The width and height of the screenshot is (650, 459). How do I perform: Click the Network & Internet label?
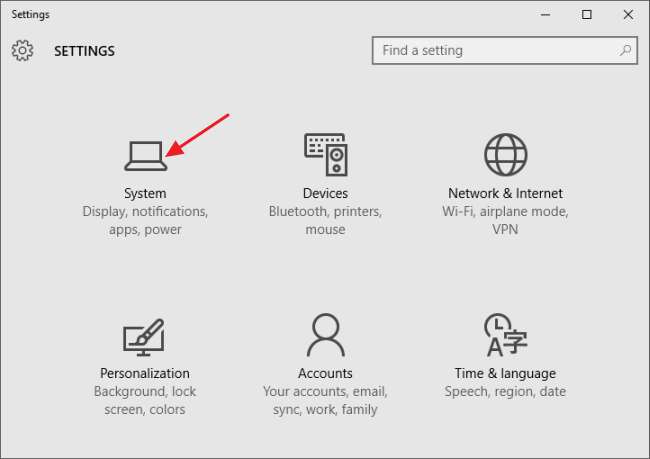505,193
